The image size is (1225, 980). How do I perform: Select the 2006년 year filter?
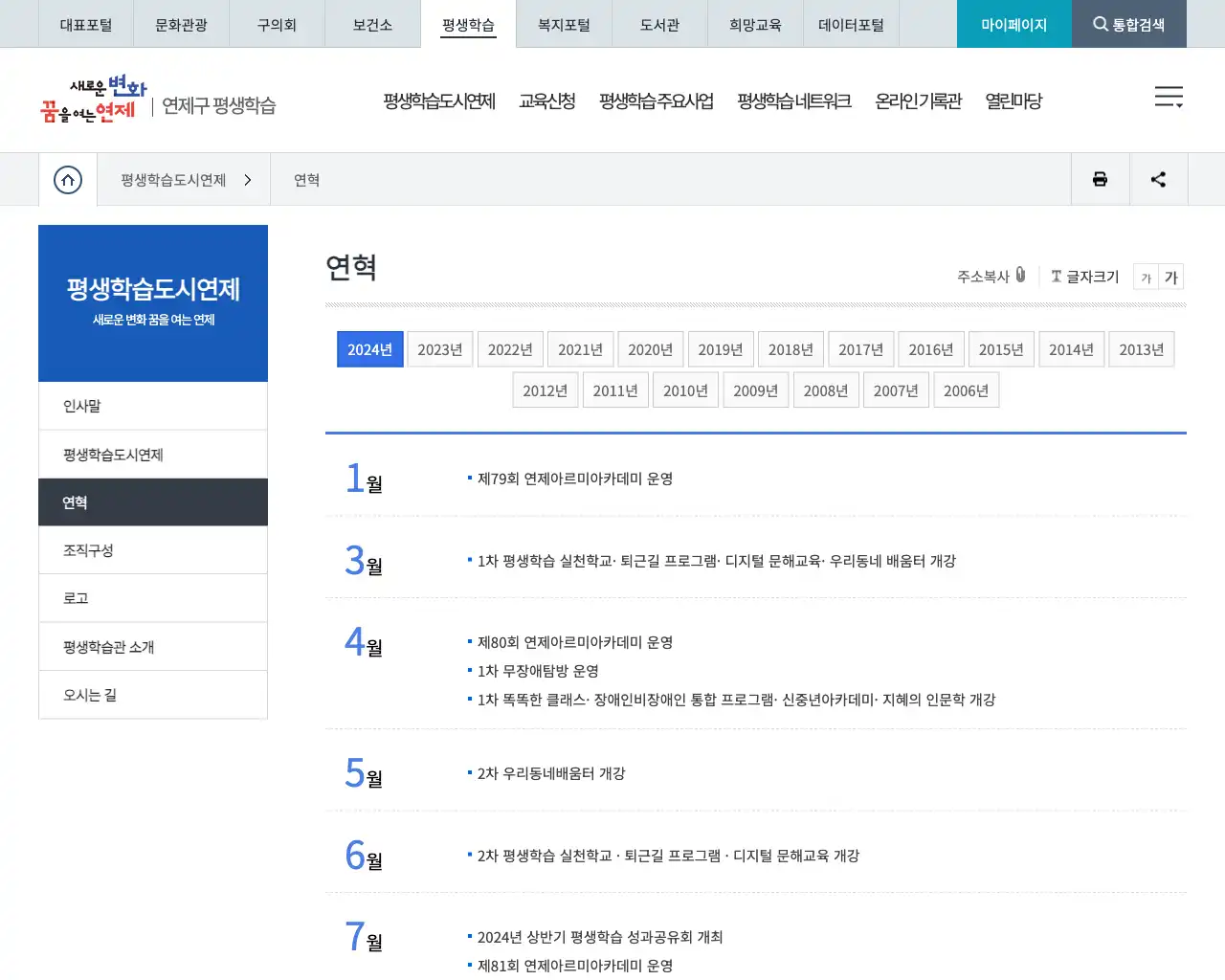tap(966, 390)
